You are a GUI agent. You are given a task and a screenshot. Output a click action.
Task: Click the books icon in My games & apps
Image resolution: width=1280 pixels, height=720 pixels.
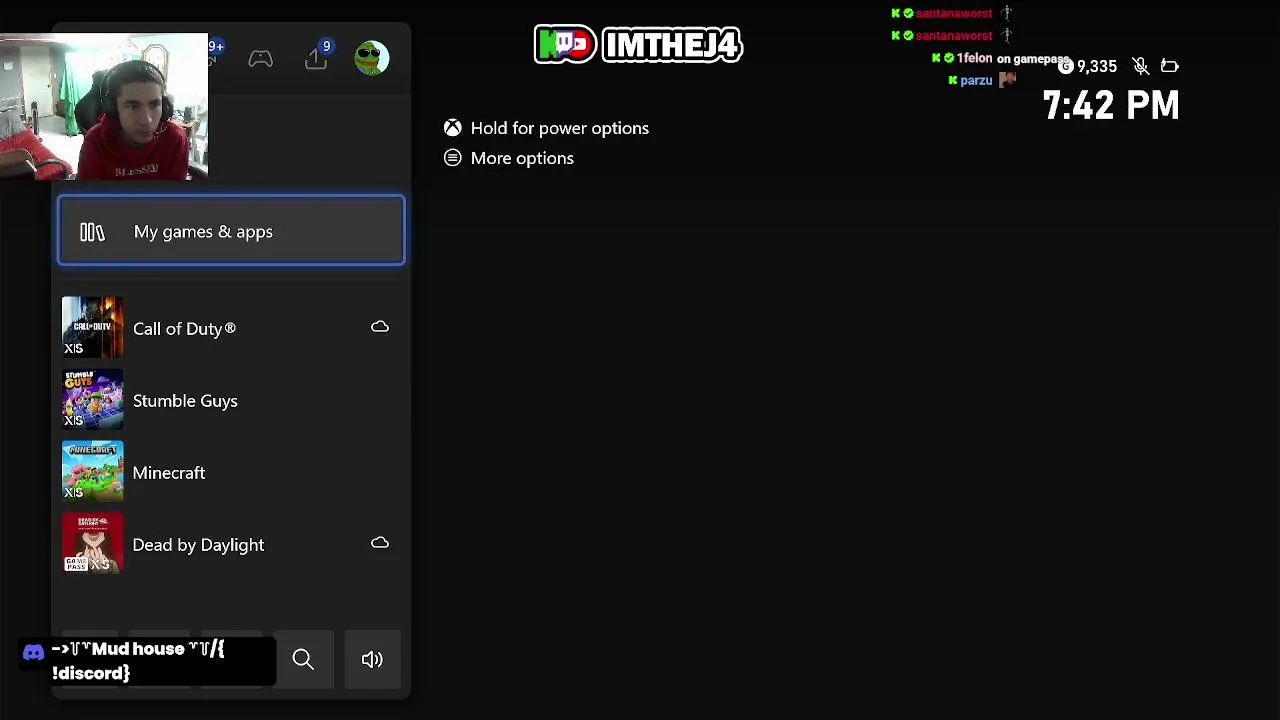(92, 232)
